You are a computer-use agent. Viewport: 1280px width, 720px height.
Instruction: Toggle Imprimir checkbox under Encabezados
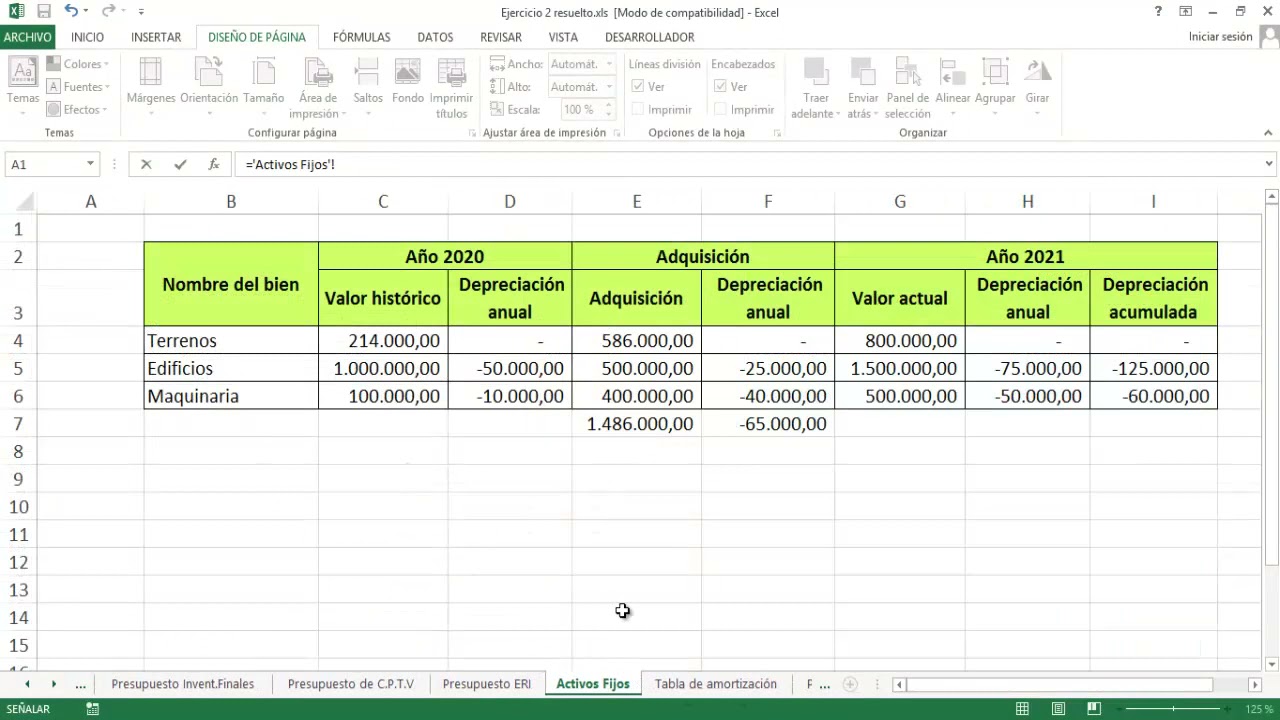click(x=720, y=110)
